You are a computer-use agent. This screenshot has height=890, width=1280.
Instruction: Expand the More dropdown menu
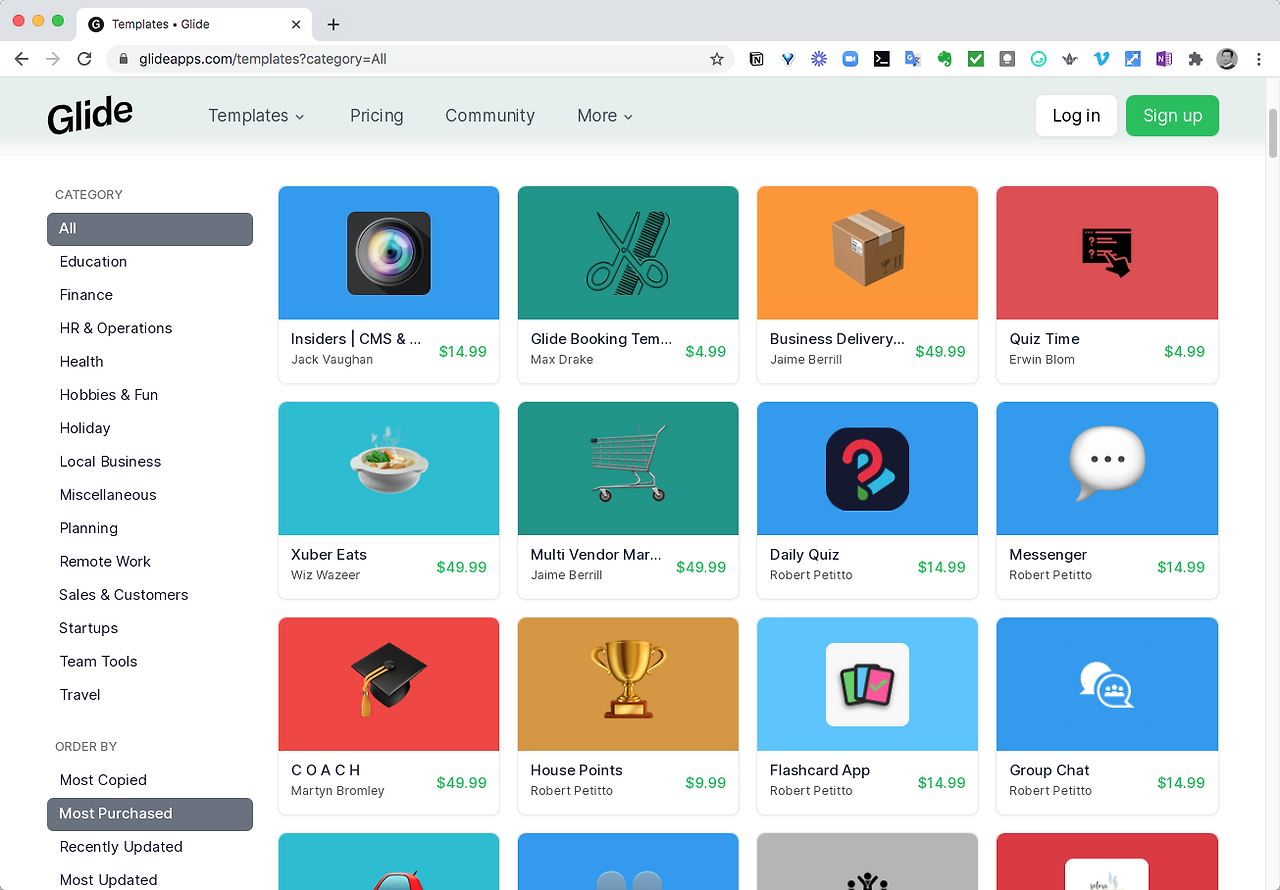tap(605, 116)
